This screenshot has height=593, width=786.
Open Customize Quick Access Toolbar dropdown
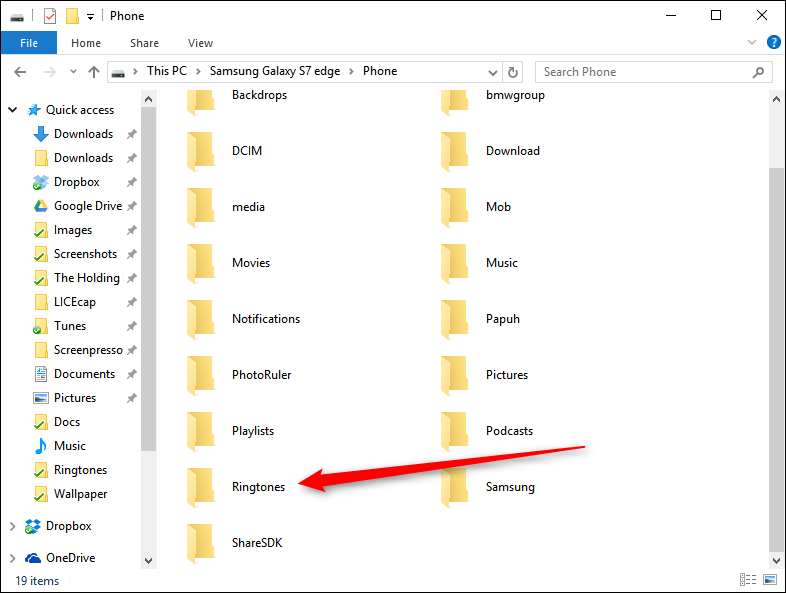tap(90, 17)
